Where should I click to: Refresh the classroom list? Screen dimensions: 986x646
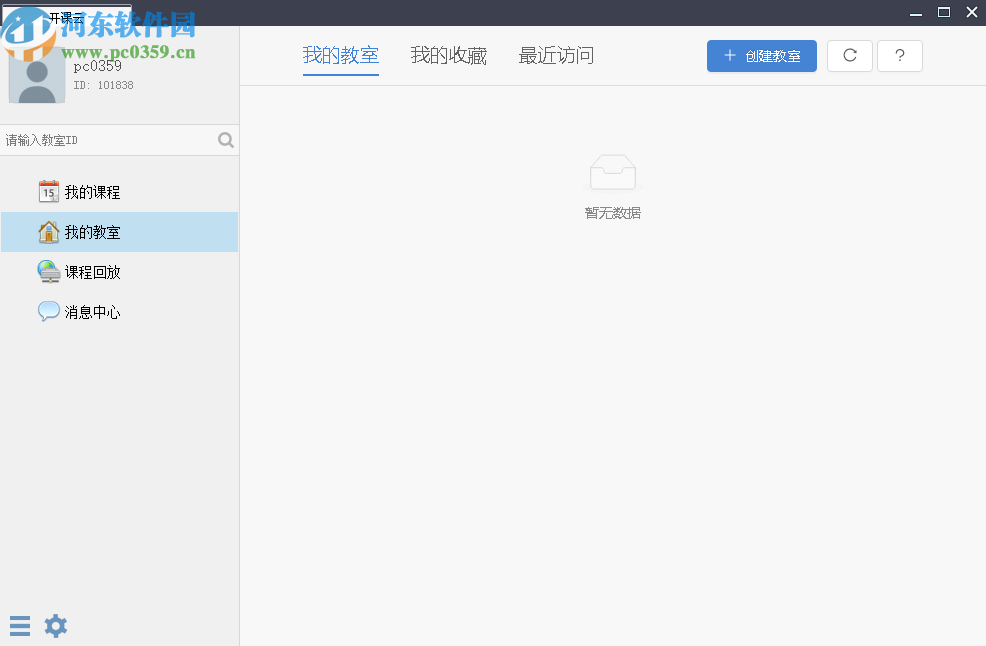click(849, 56)
